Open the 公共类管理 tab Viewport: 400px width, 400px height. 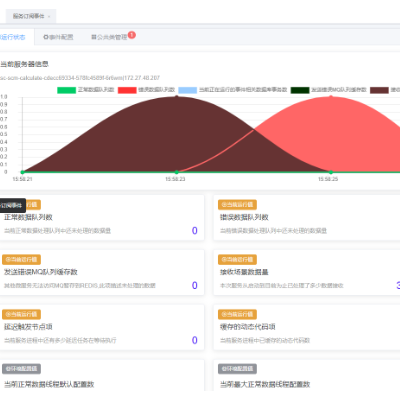tap(110, 37)
